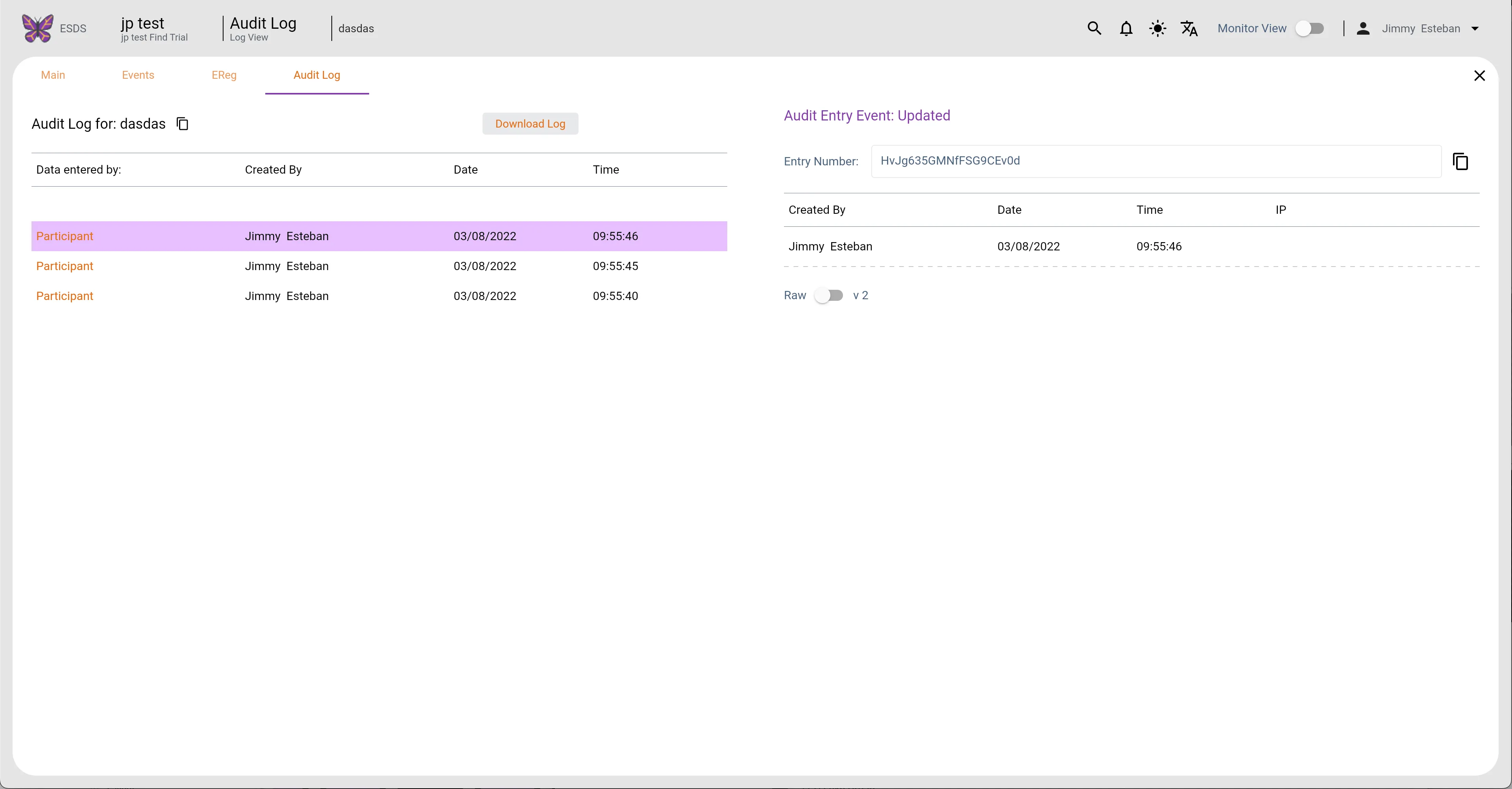Click dasdas breadcrumb in header

(356, 28)
